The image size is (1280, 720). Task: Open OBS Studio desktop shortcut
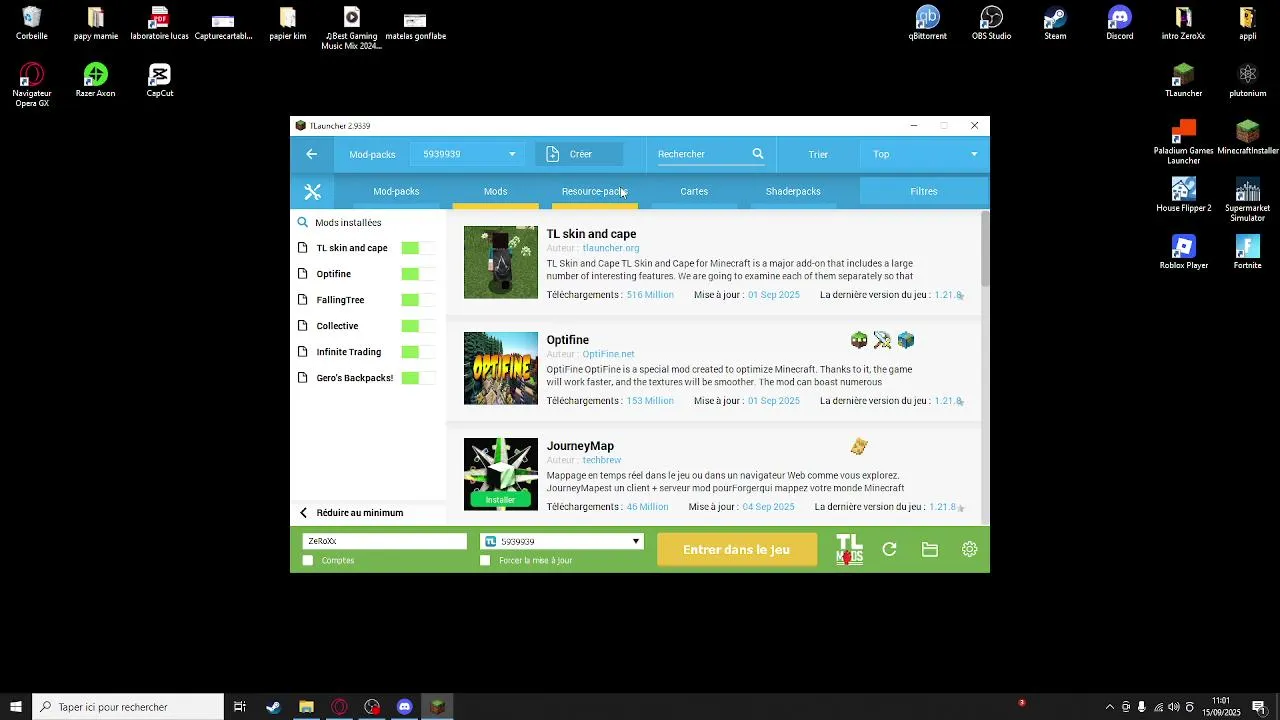point(991,24)
